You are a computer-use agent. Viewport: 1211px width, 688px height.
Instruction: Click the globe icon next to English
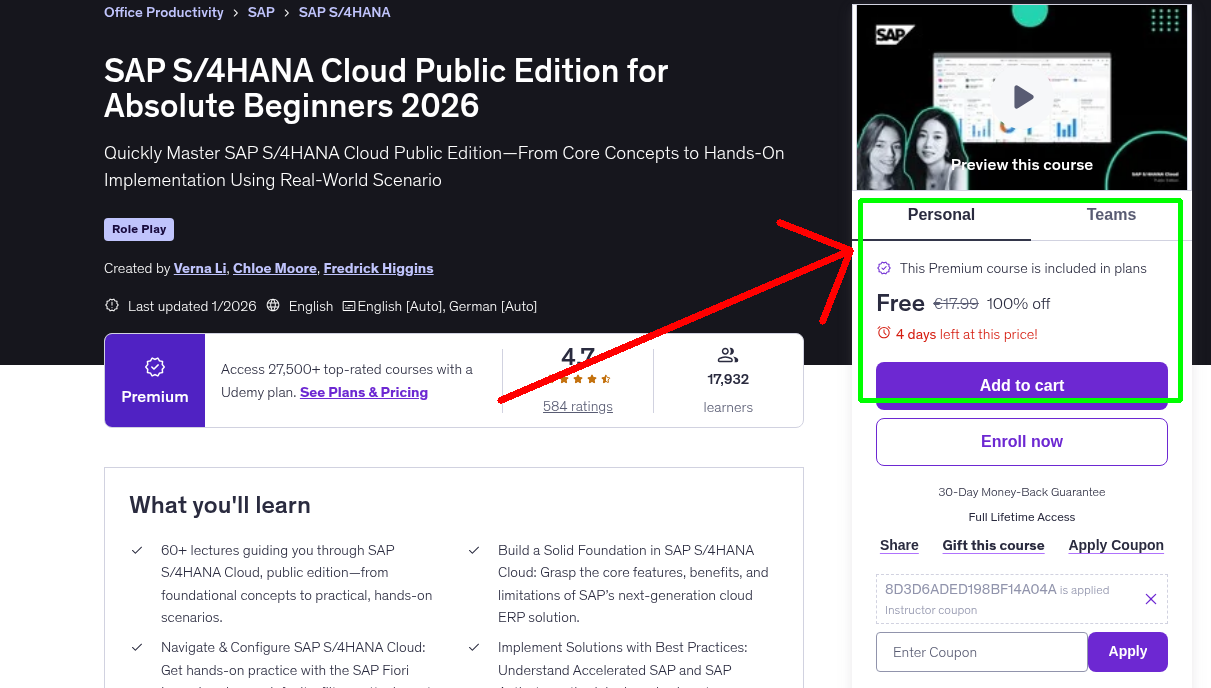[272, 306]
